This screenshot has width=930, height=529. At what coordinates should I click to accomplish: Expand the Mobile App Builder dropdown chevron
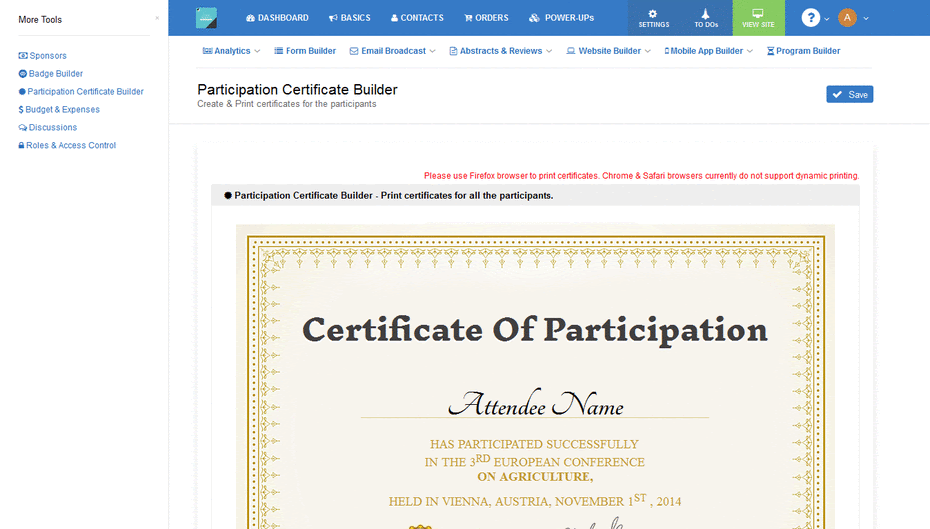(750, 52)
